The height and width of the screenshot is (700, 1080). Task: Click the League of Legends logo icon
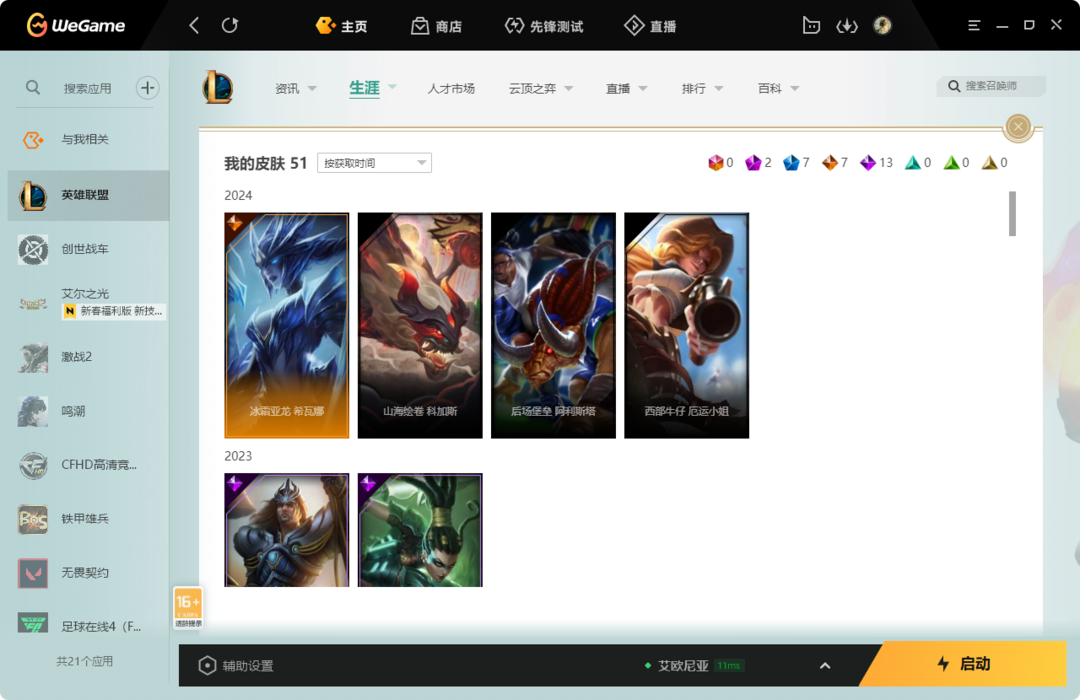pos(218,88)
